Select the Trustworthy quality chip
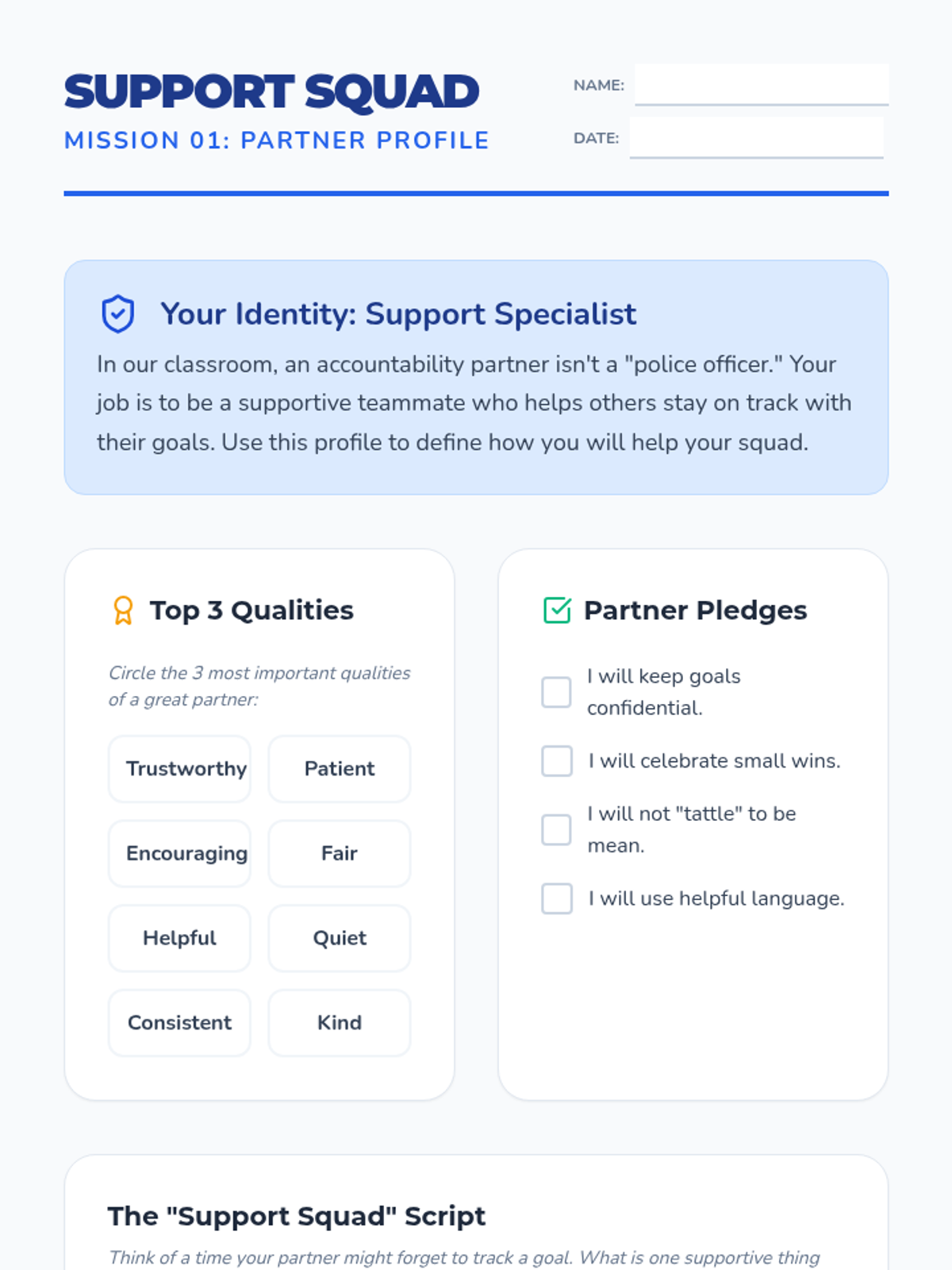The image size is (952, 1270). point(180,768)
